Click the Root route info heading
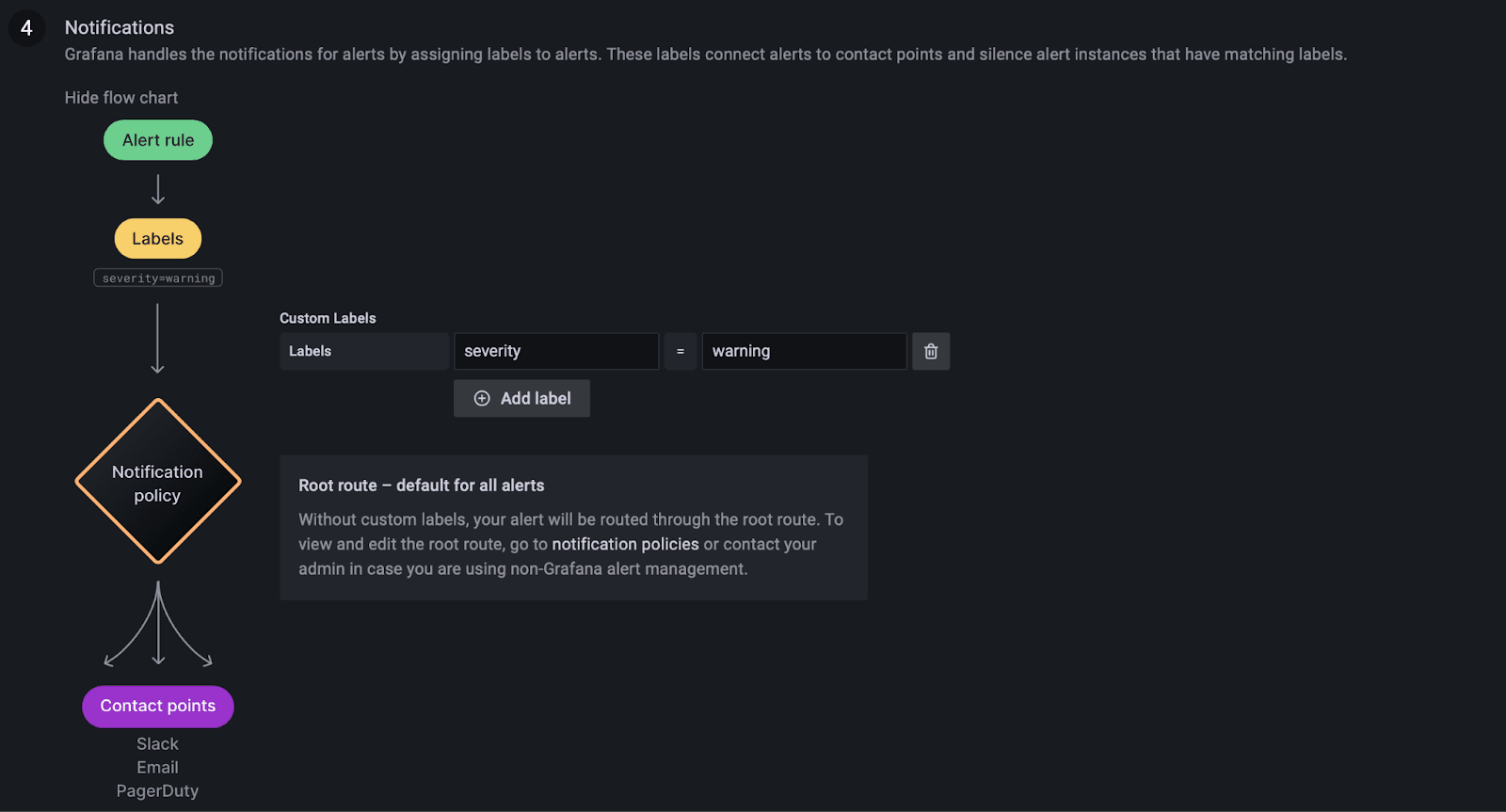Image resolution: width=1506 pixels, height=812 pixels. (422, 486)
